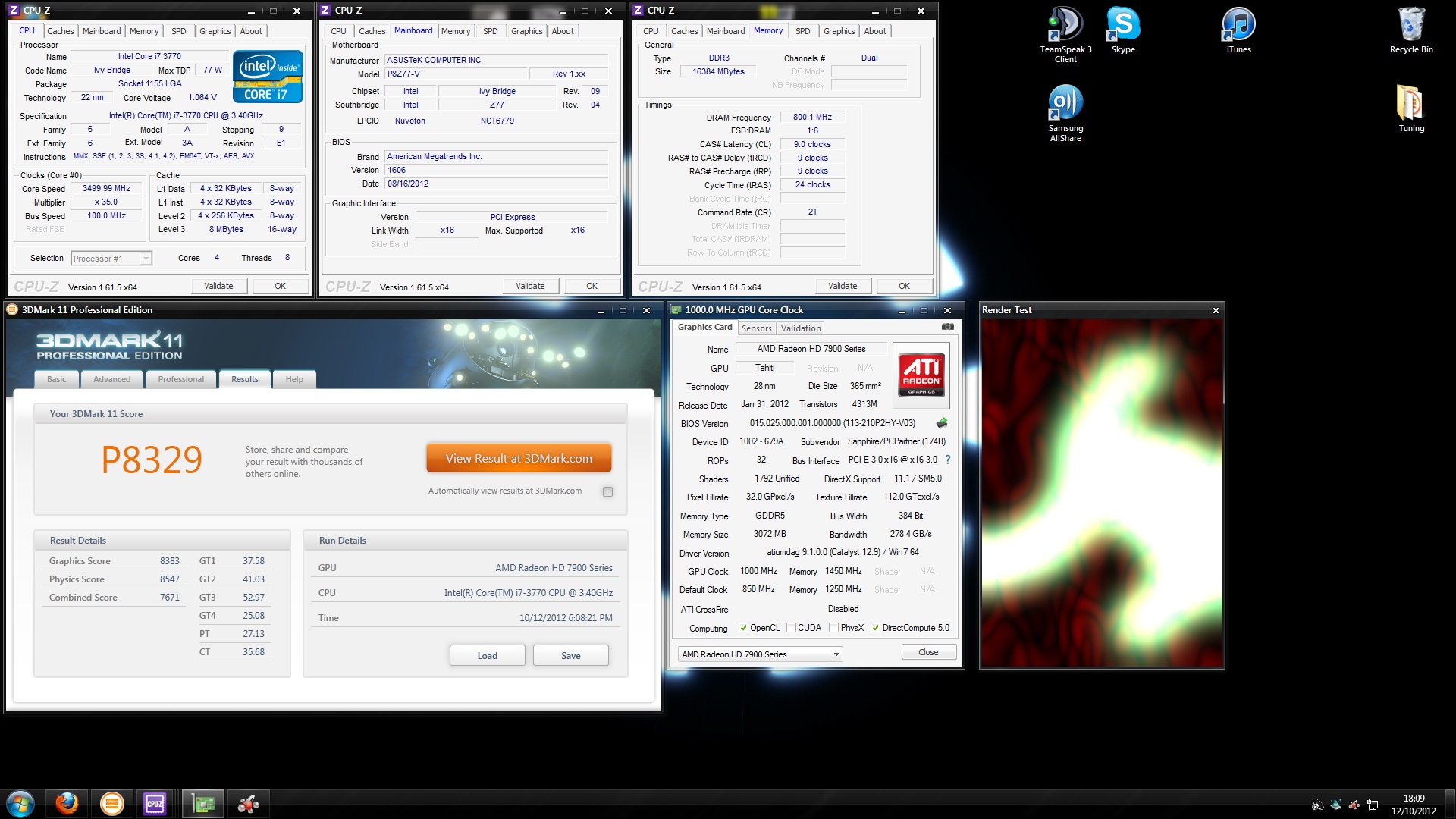Open the Advanced tab in 3DMark 11
The height and width of the screenshot is (819, 1456).
(x=111, y=379)
